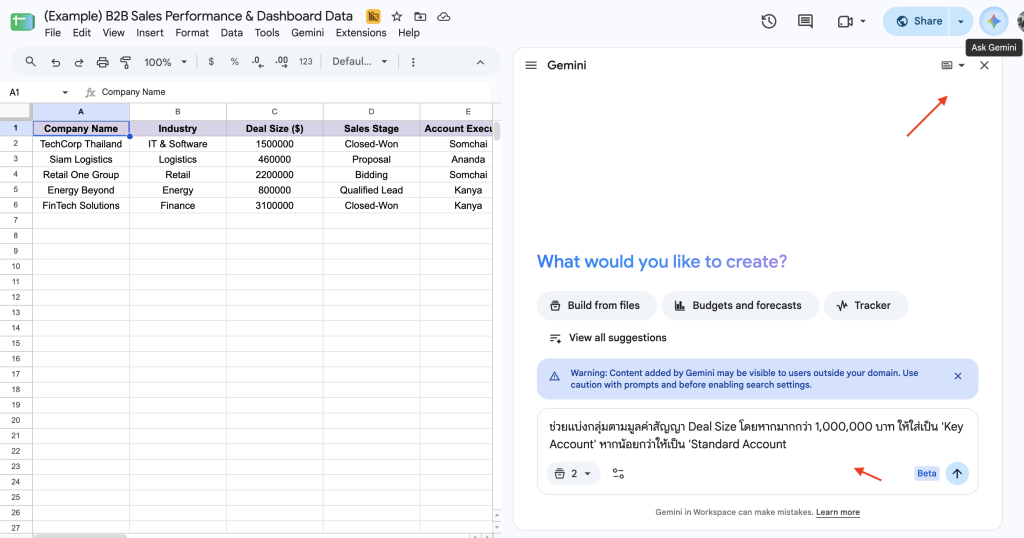Click the Gemini prompt text box
This screenshot has height=538, width=1024.
click(x=756, y=435)
